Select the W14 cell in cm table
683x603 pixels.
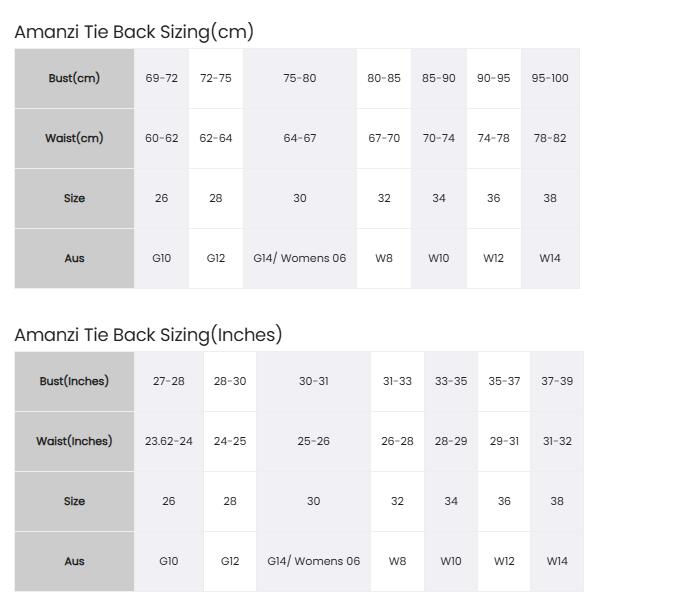[x=550, y=258]
